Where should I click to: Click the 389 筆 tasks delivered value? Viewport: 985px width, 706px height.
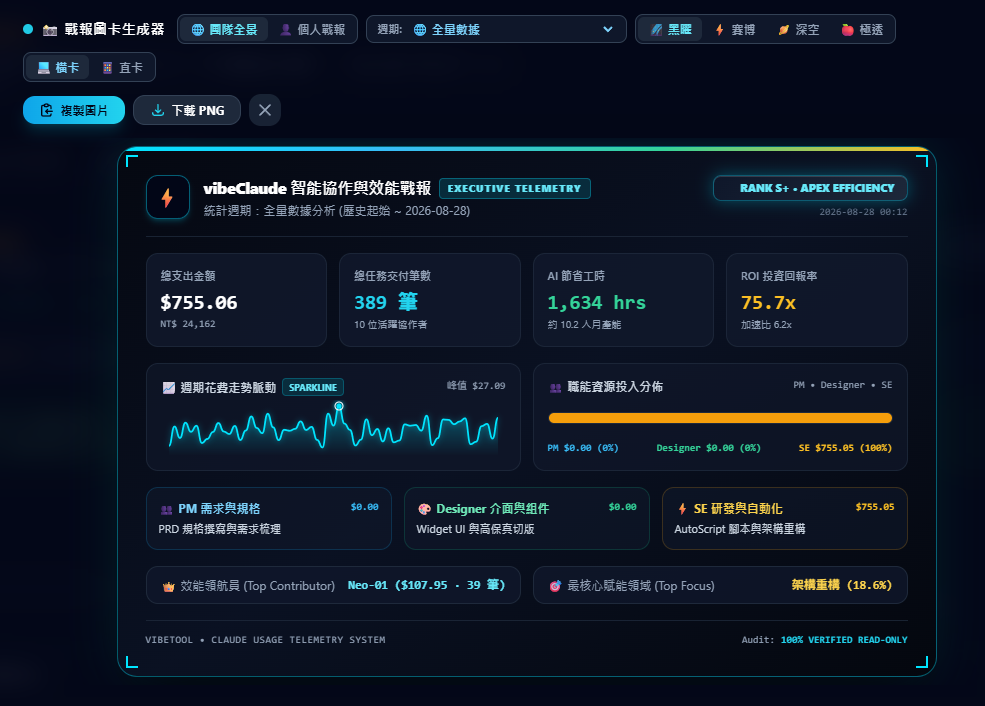[386, 302]
